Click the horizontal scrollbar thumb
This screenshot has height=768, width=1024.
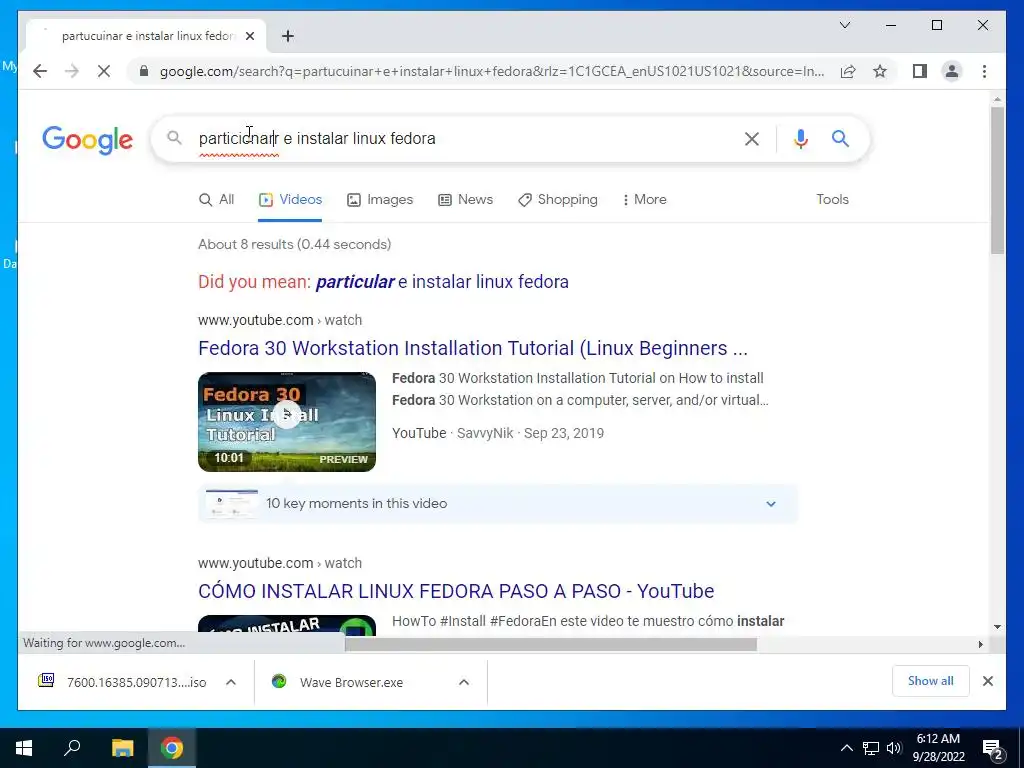click(551, 644)
